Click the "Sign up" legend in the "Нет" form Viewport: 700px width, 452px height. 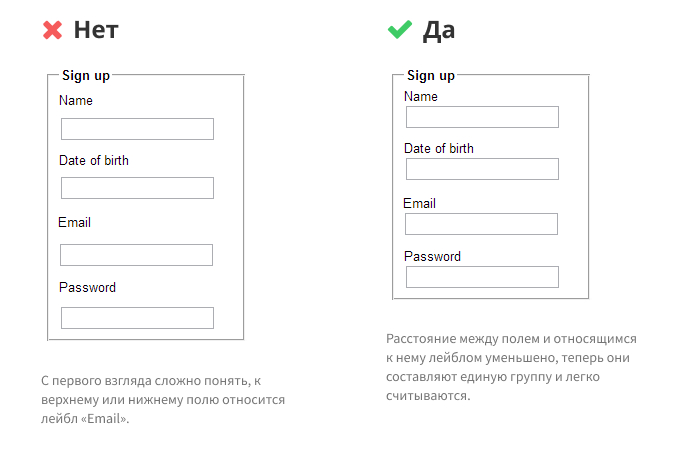tap(86, 76)
